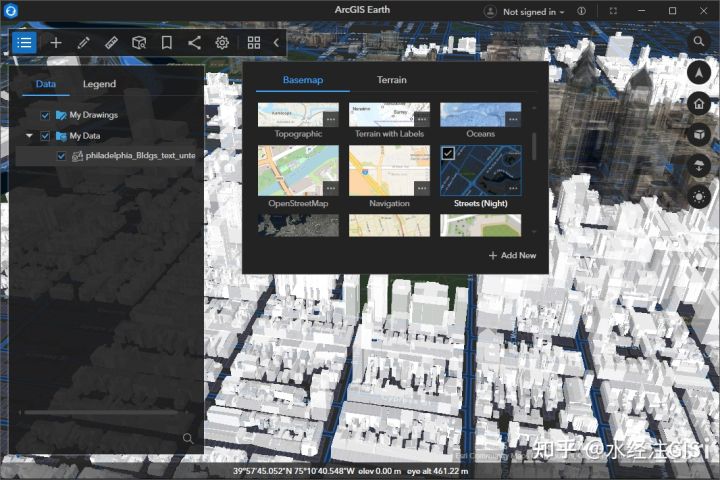Switch the 2D/3D cube view mode
The height and width of the screenshot is (480, 720).
tap(699, 135)
